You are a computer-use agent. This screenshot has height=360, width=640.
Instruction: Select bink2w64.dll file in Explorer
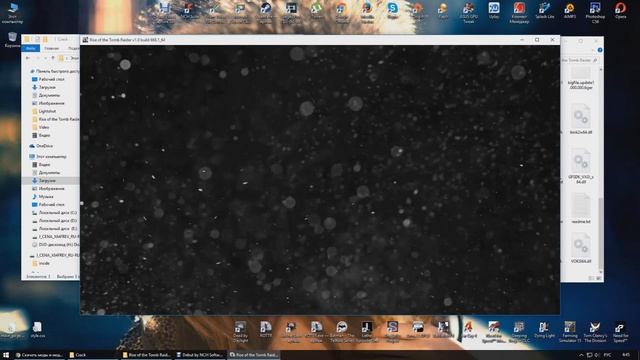click(x=581, y=119)
